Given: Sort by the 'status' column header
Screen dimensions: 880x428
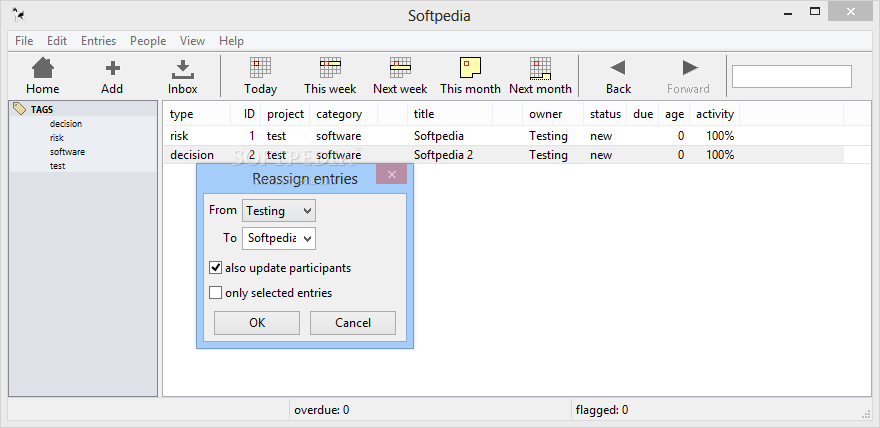Looking at the screenshot, I should tap(605, 114).
